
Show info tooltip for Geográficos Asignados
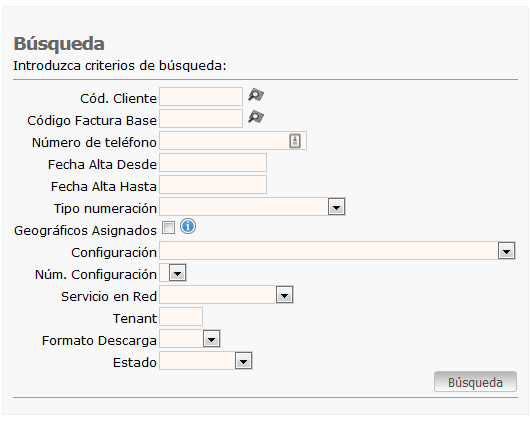(188, 227)
